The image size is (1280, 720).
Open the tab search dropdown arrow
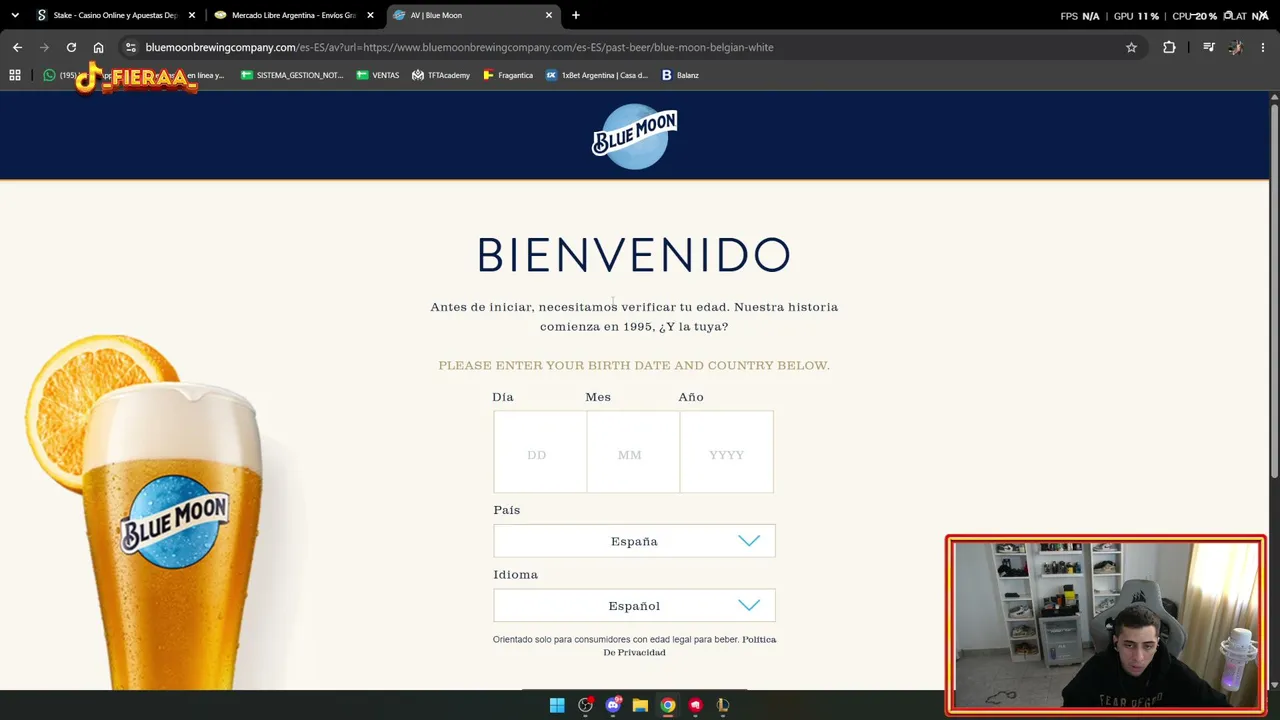(15, 15)
